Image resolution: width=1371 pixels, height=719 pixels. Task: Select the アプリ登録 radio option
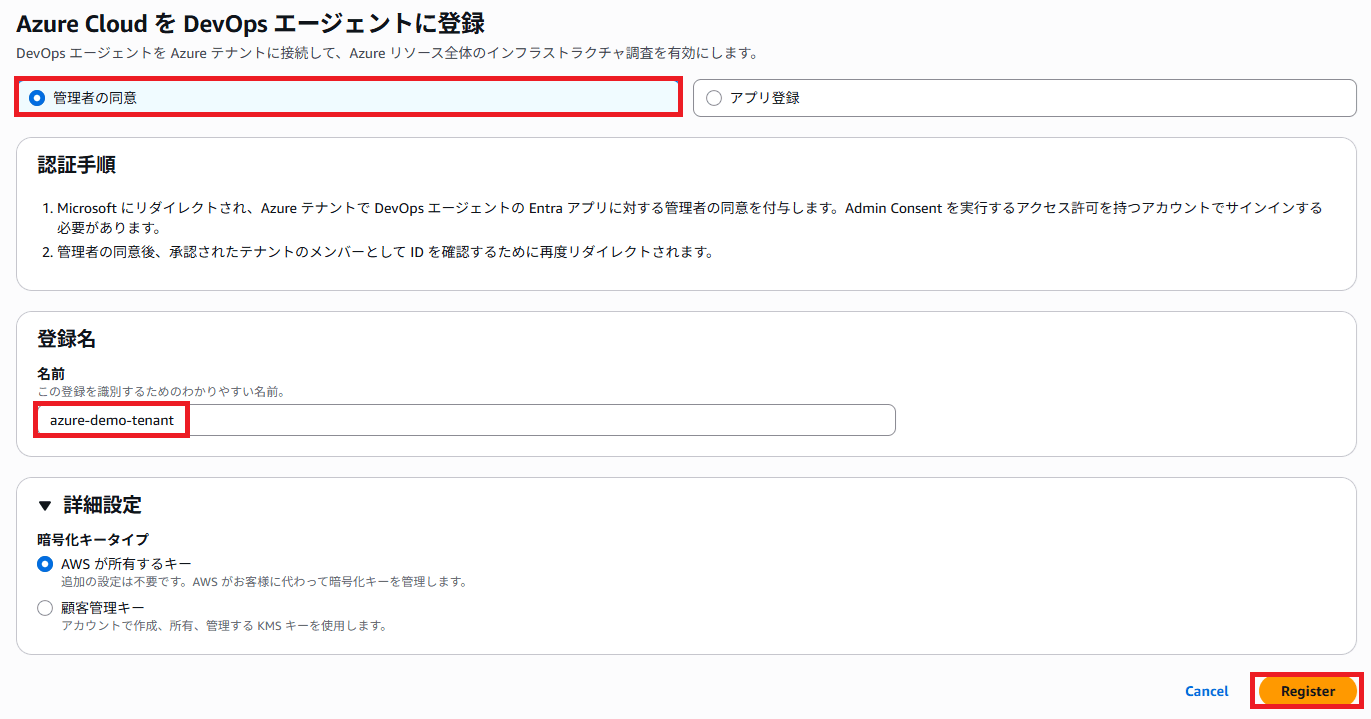tap(1024, 98)
